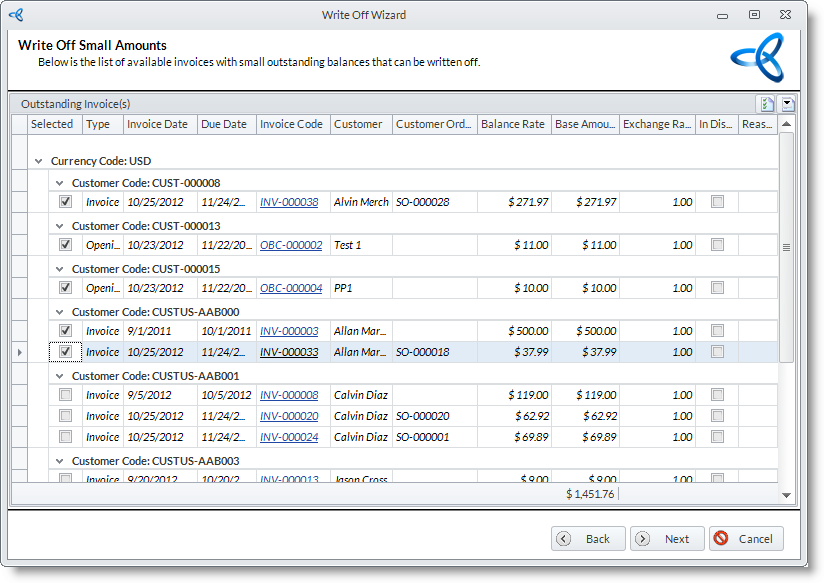Sort by Invoice Date column header
The height and width of the screenshot is (583, 824).
click(x=159, y=124)
